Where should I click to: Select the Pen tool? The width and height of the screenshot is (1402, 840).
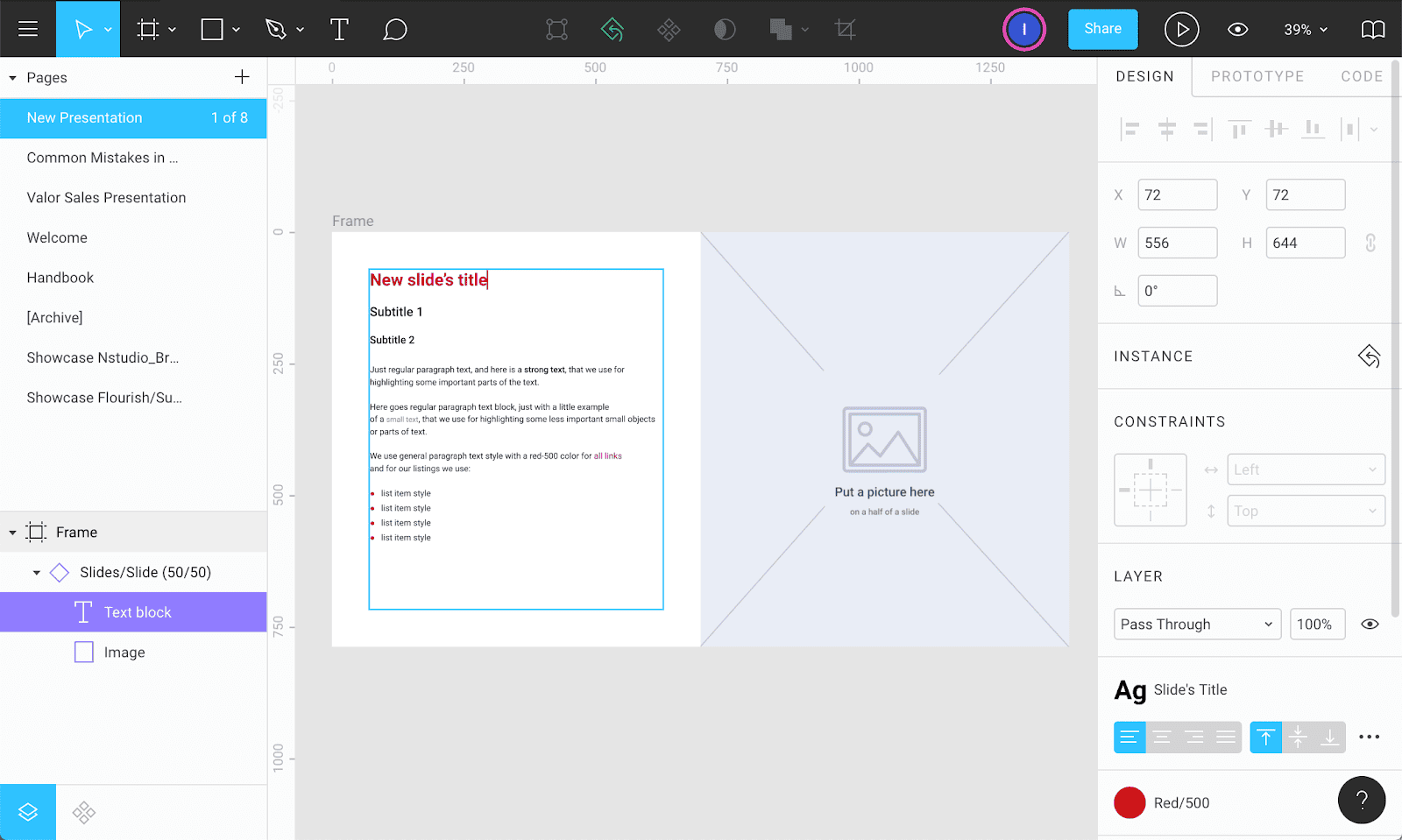pos(276,29)
